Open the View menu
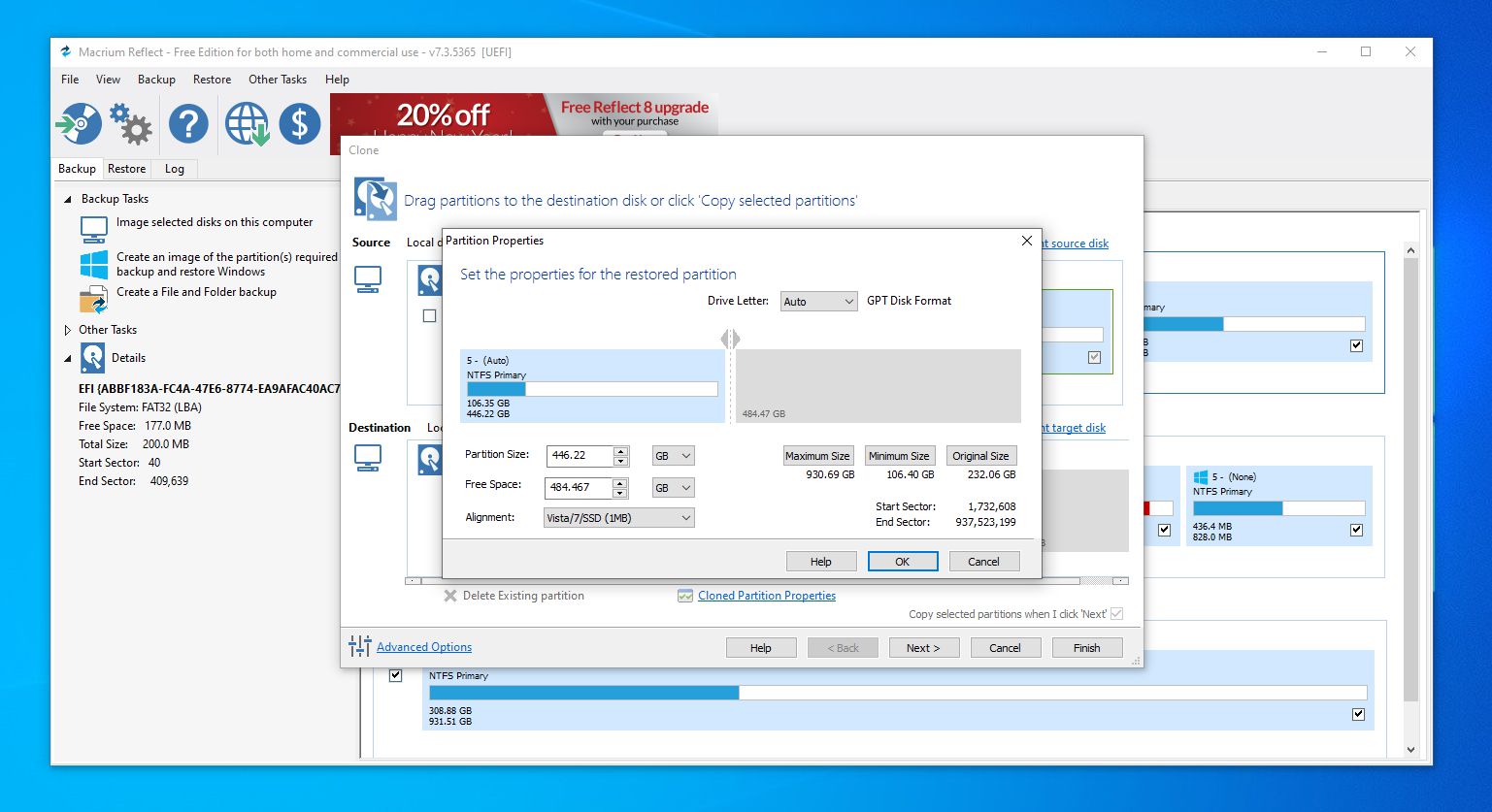Screen dimensions: 1492x812 (x=108, y=80)
